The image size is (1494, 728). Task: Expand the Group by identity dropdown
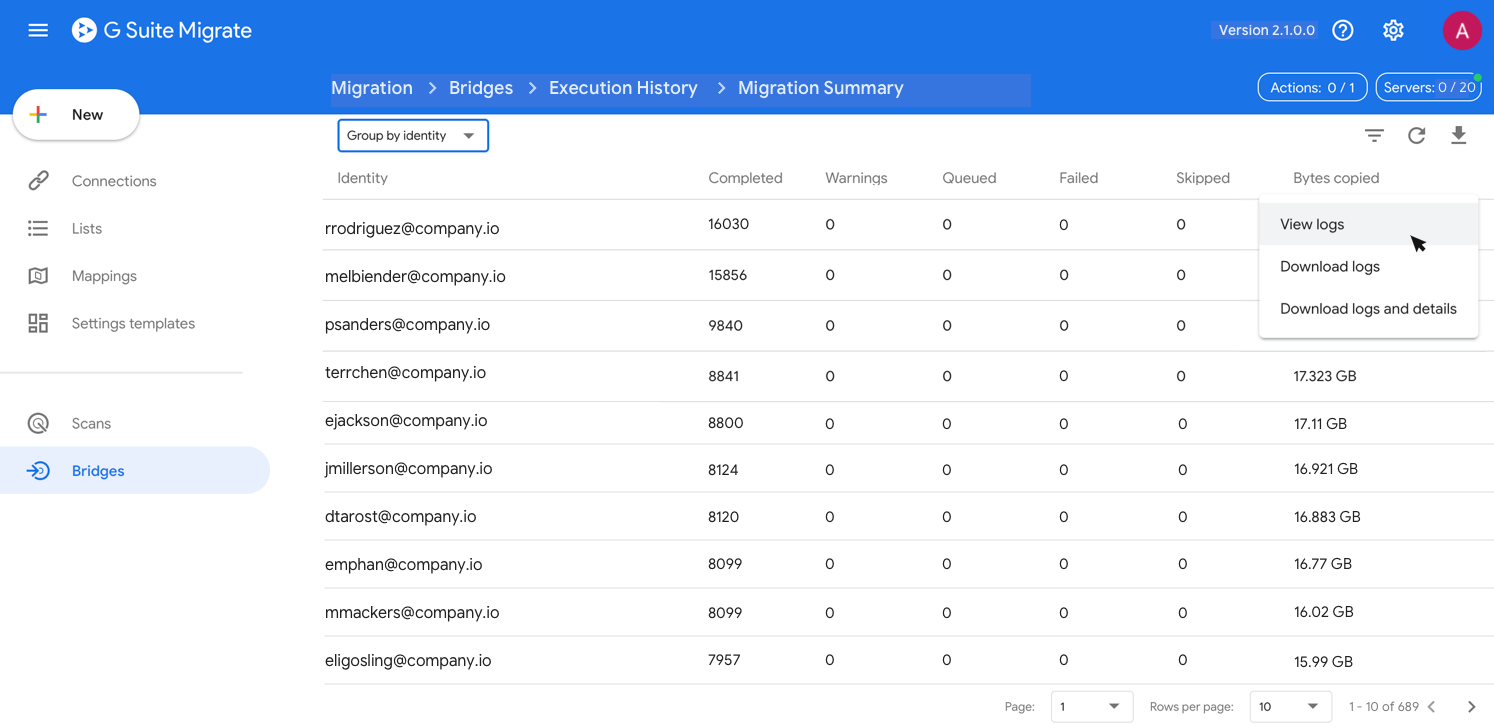[413, 136]
